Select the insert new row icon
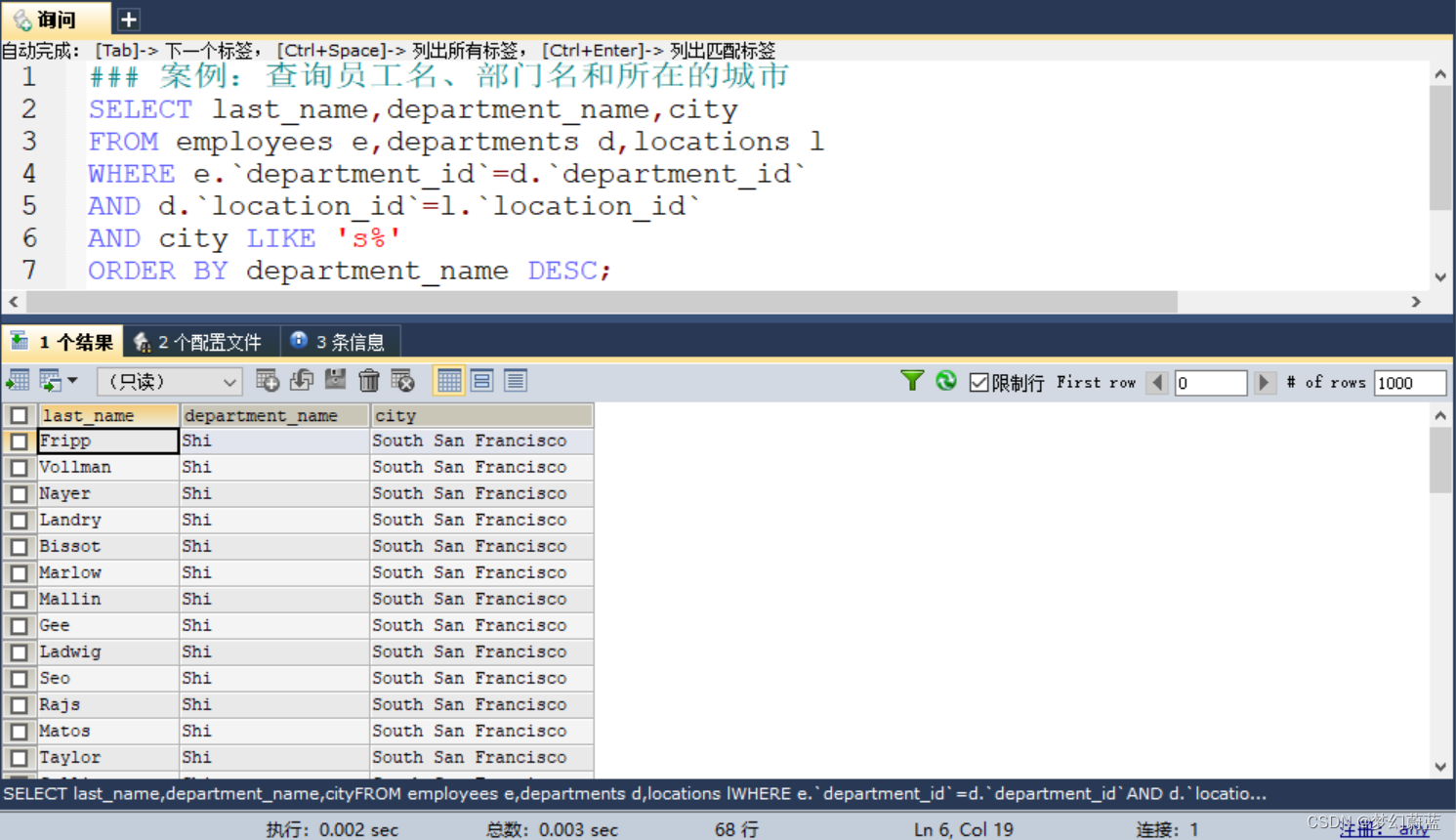1456x840 pixels. coord(270,380)
